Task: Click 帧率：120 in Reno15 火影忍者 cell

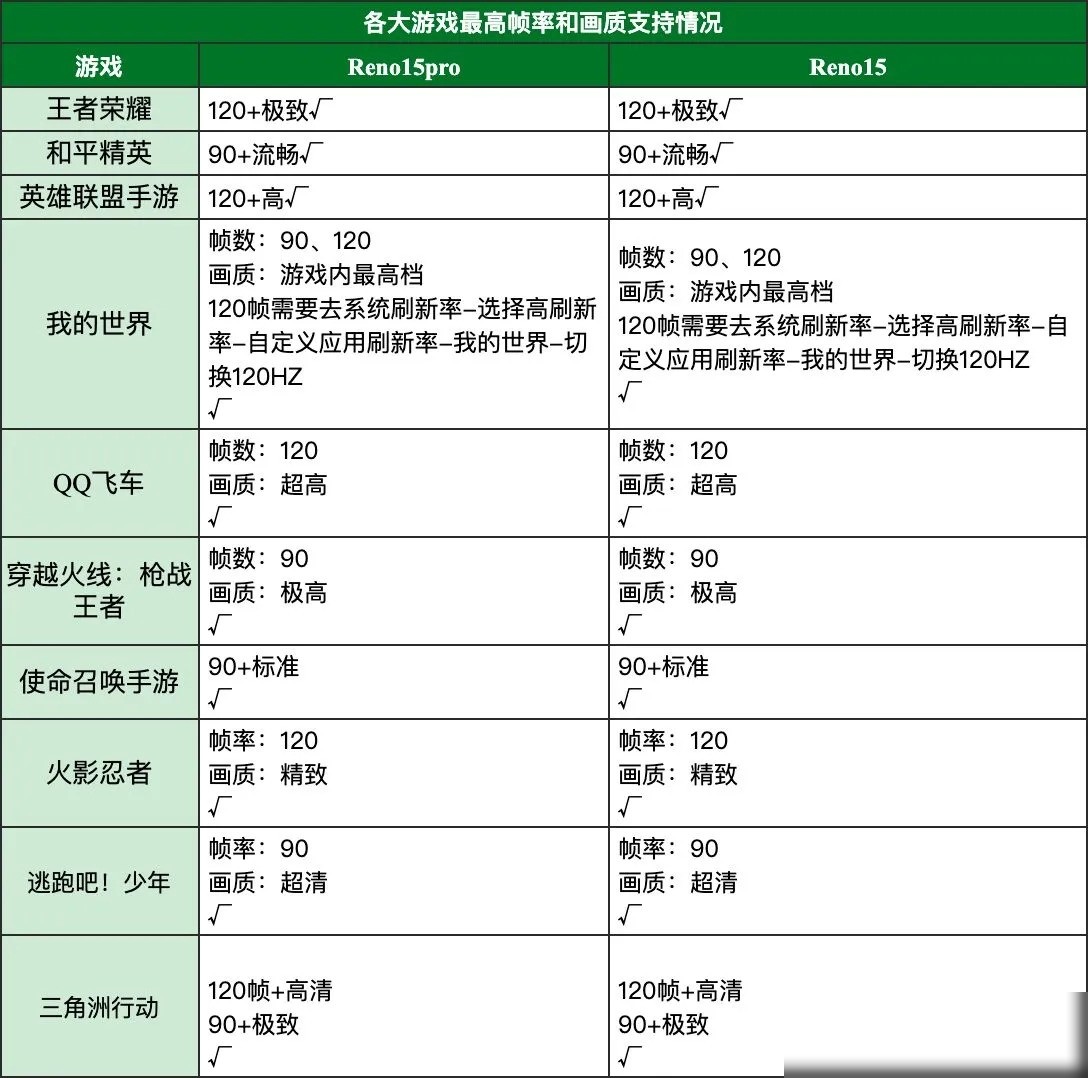Action: tap(673, 740)
